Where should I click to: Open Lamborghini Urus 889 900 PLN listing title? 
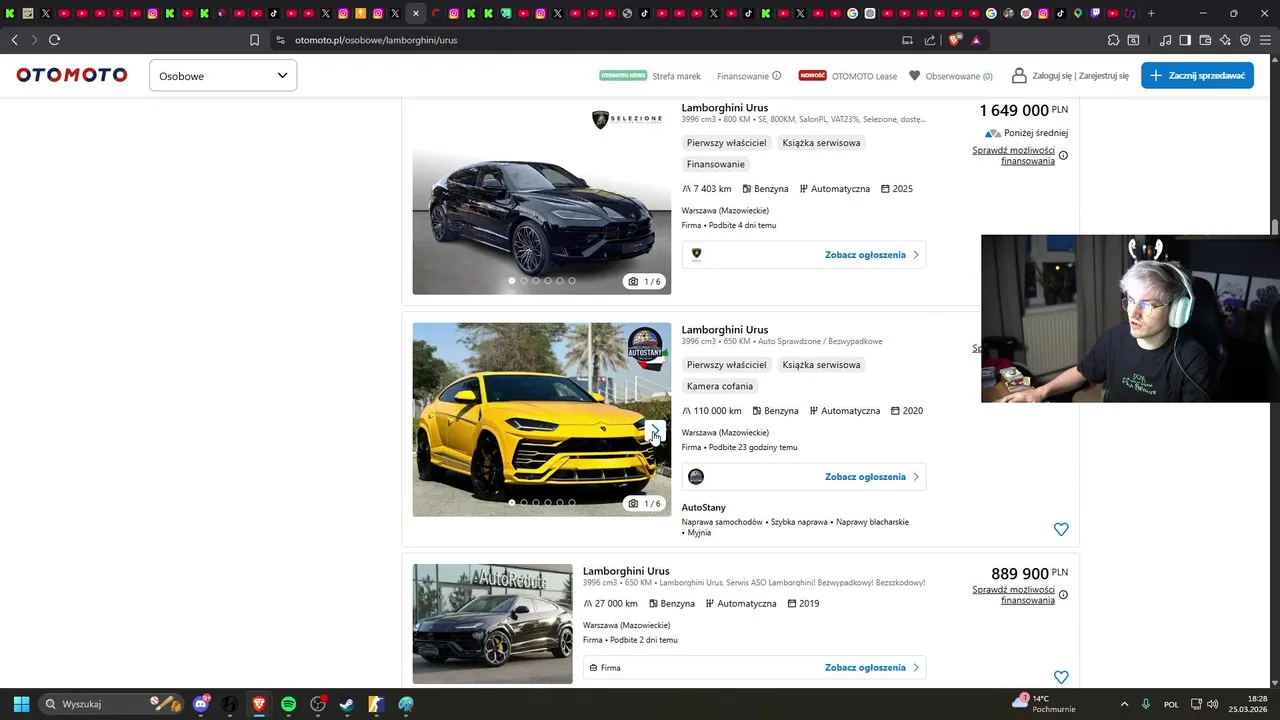click(x=626, y=571)
